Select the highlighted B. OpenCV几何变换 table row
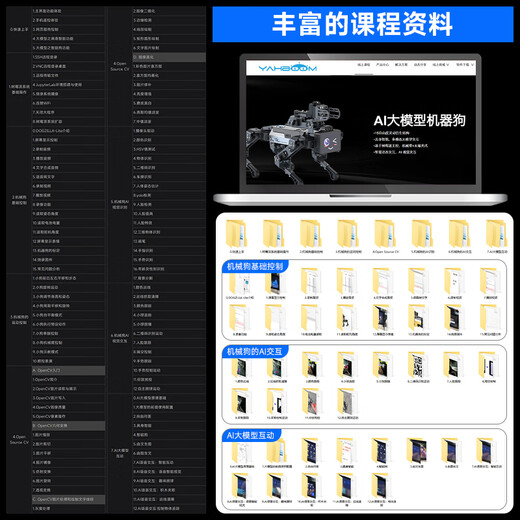The width and height of the screenshot is (520, 520). click(x=68, y=426)
